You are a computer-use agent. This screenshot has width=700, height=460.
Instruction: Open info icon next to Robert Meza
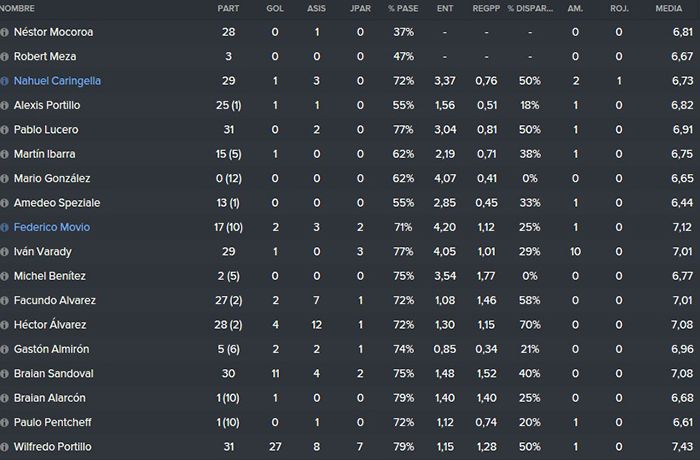point(4,57)
